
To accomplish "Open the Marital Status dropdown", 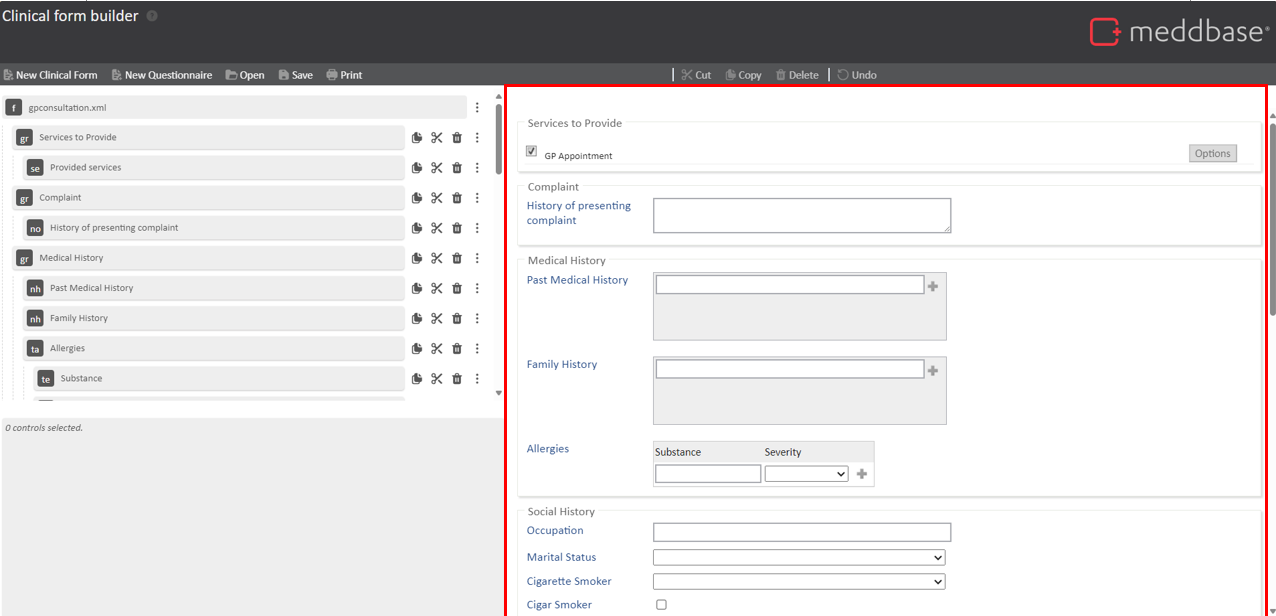I will click(798, 558).
